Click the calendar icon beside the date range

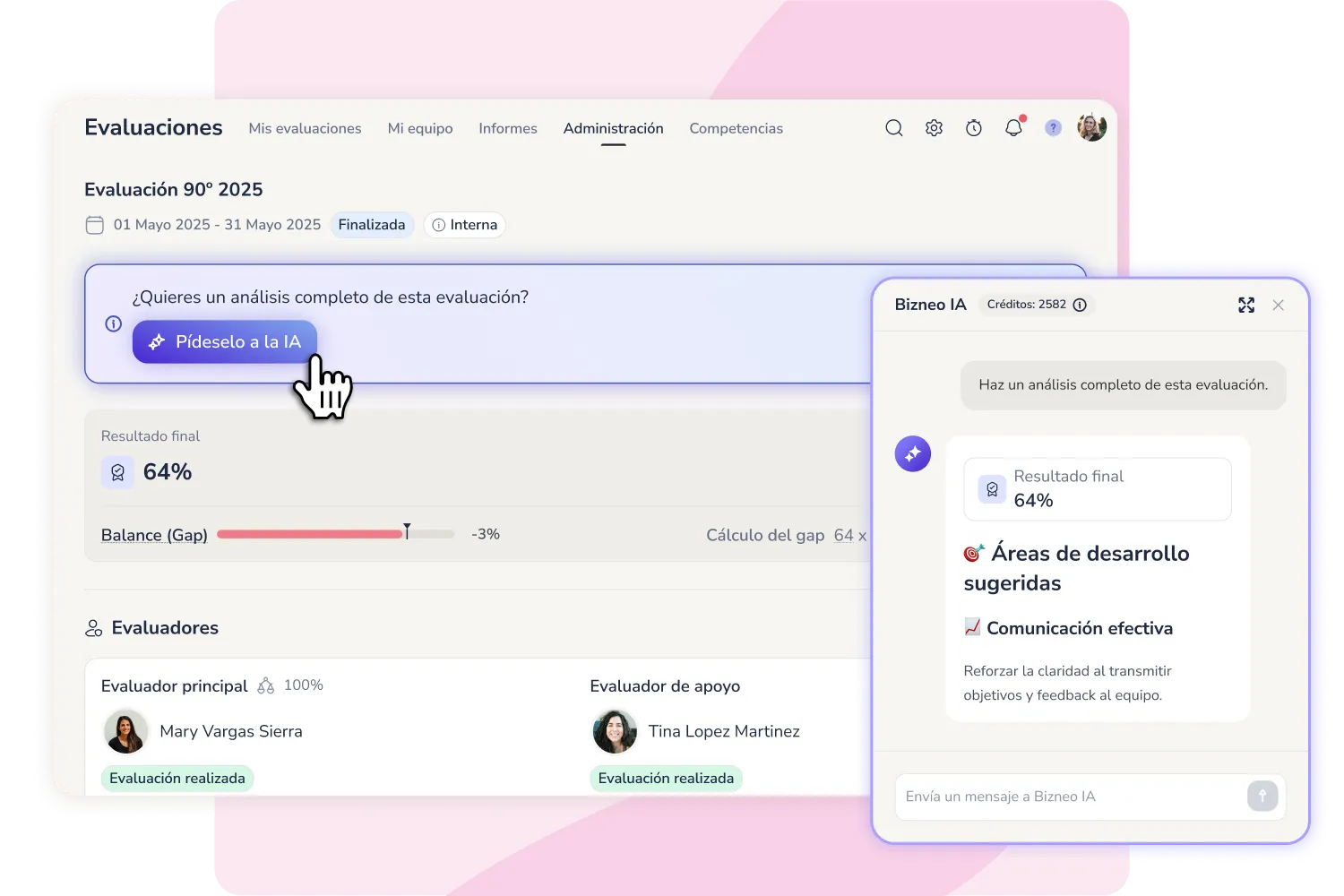point(94,225)
